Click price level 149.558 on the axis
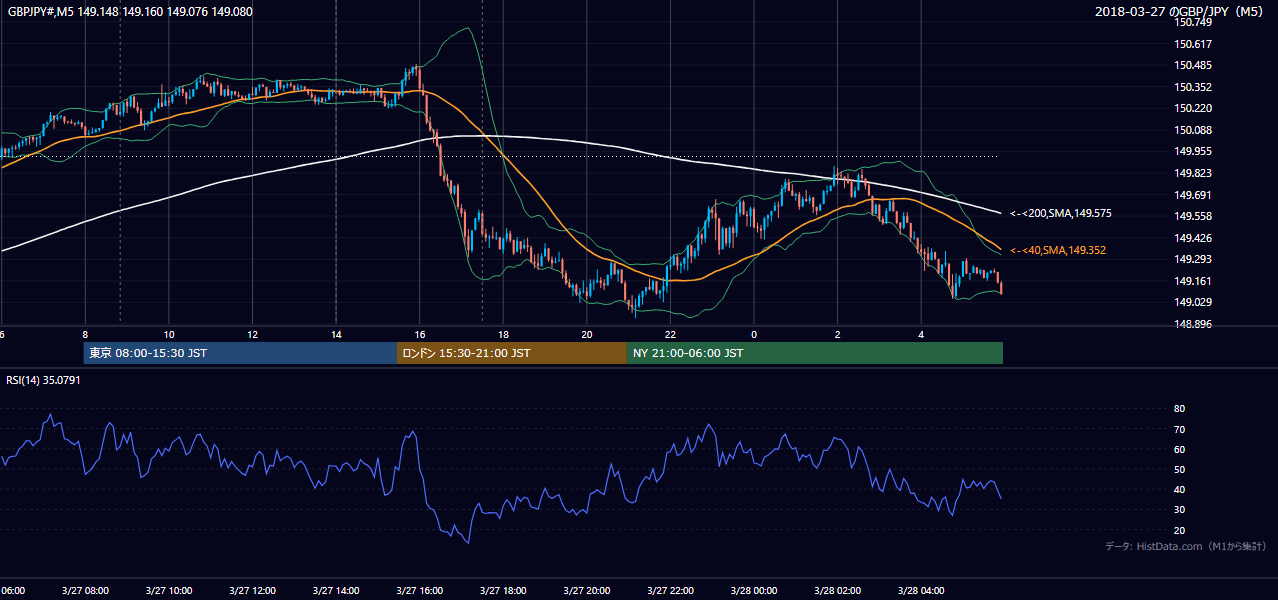The image size is (1278, 600). (x=1195, y=216)
